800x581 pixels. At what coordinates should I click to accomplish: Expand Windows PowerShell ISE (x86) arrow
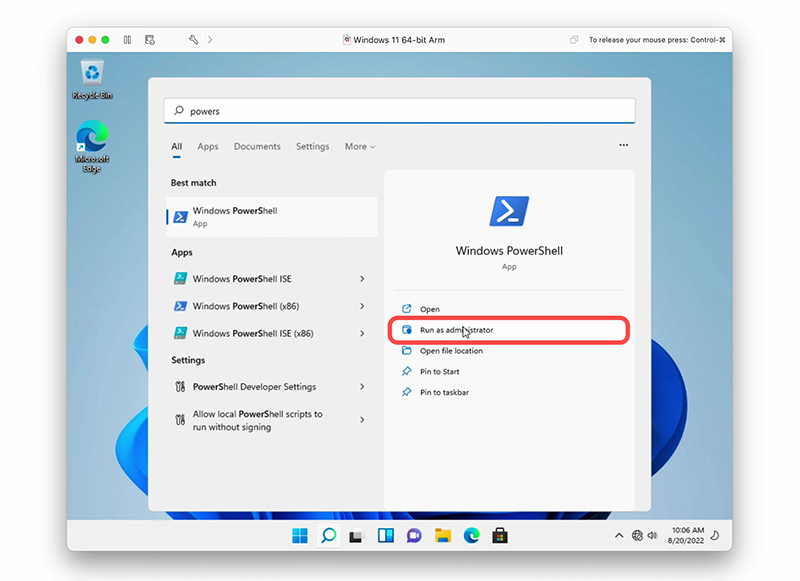click(362, 334)
